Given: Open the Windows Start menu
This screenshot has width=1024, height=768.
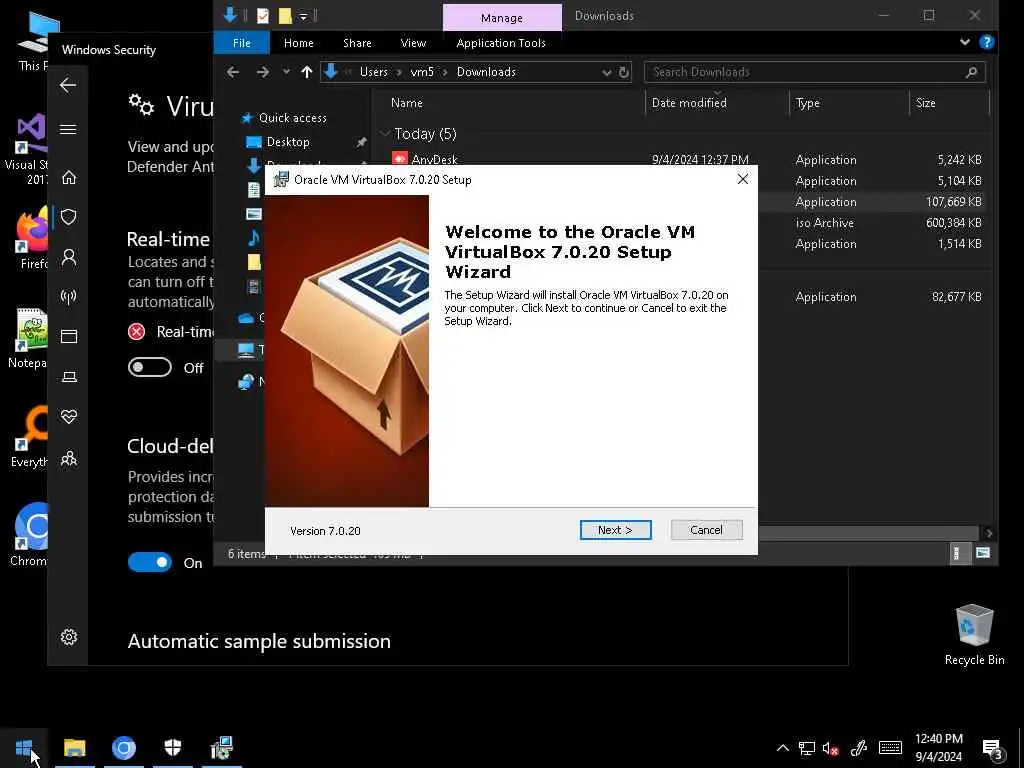Looking at the screenshot, I should coord(24,748).
